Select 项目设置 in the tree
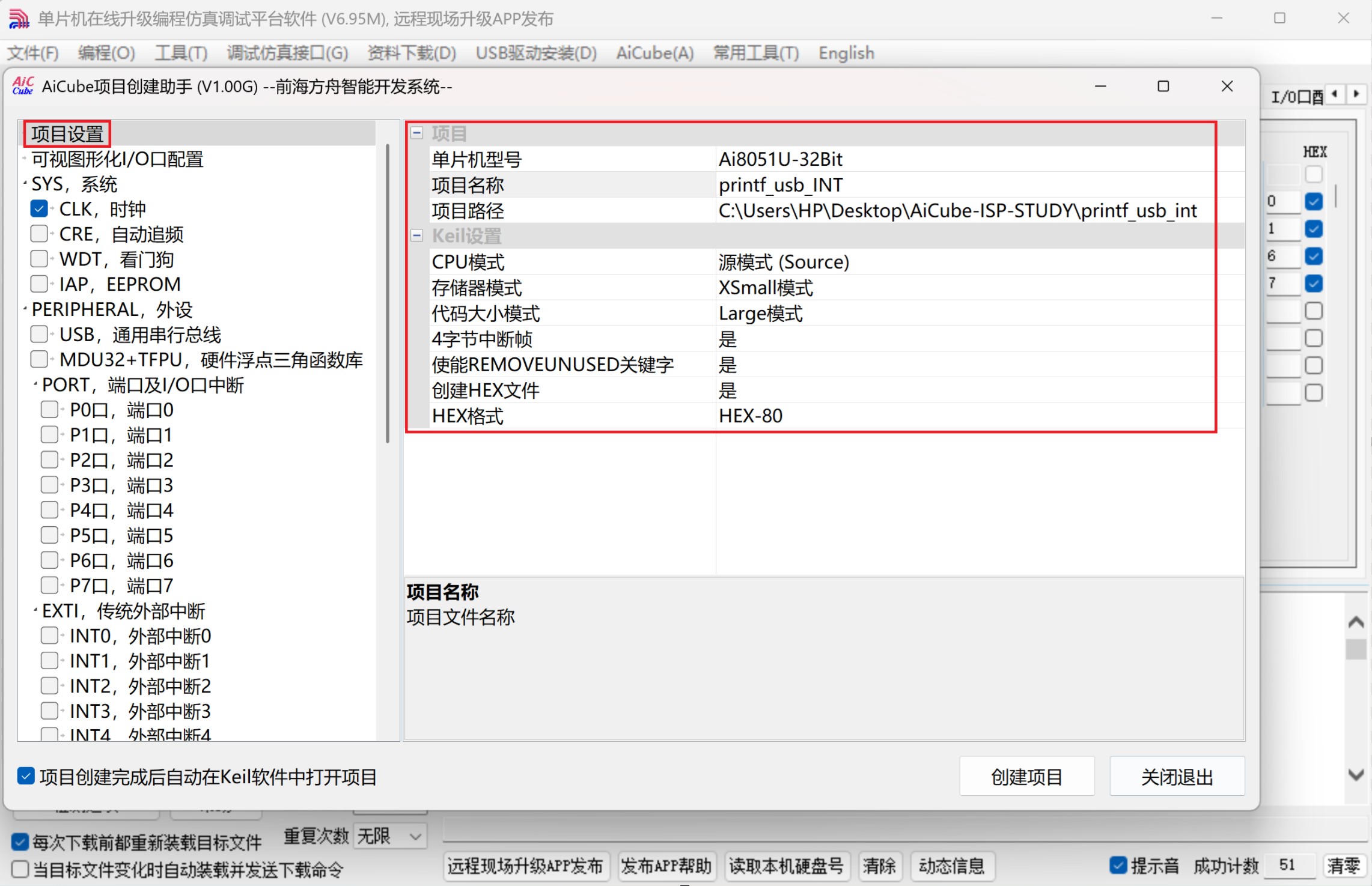 [x=67, y=133]
